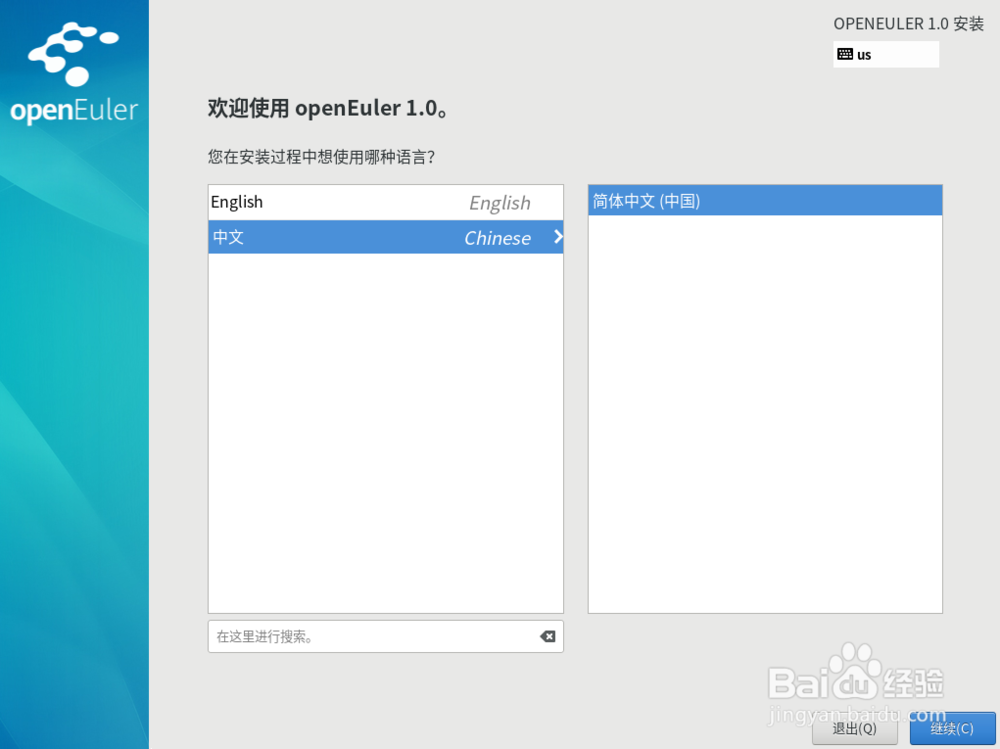Select English in the language list
This screenshot has width=1000, height=749.
pos(386,202)
